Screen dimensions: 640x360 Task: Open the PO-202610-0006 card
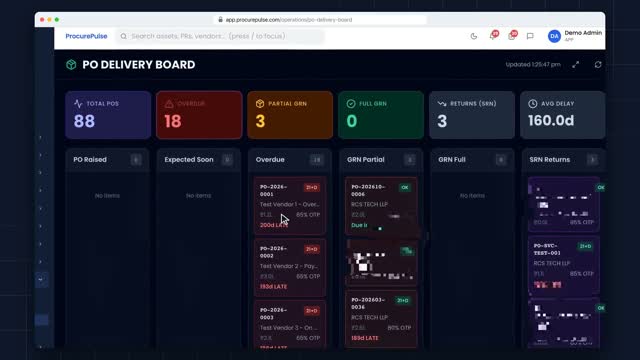point(381,206)
